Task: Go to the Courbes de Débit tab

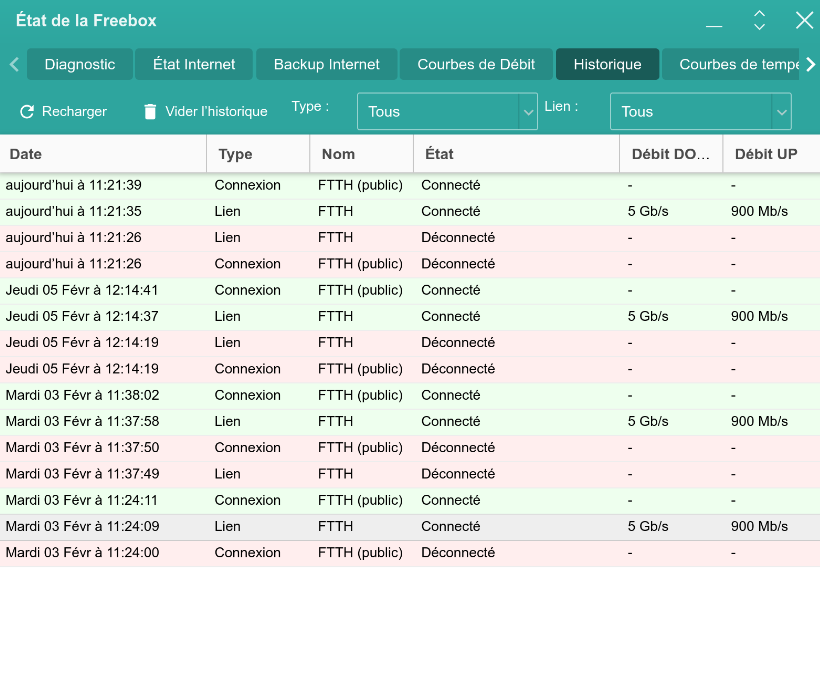Action: (x=476, y=64)
